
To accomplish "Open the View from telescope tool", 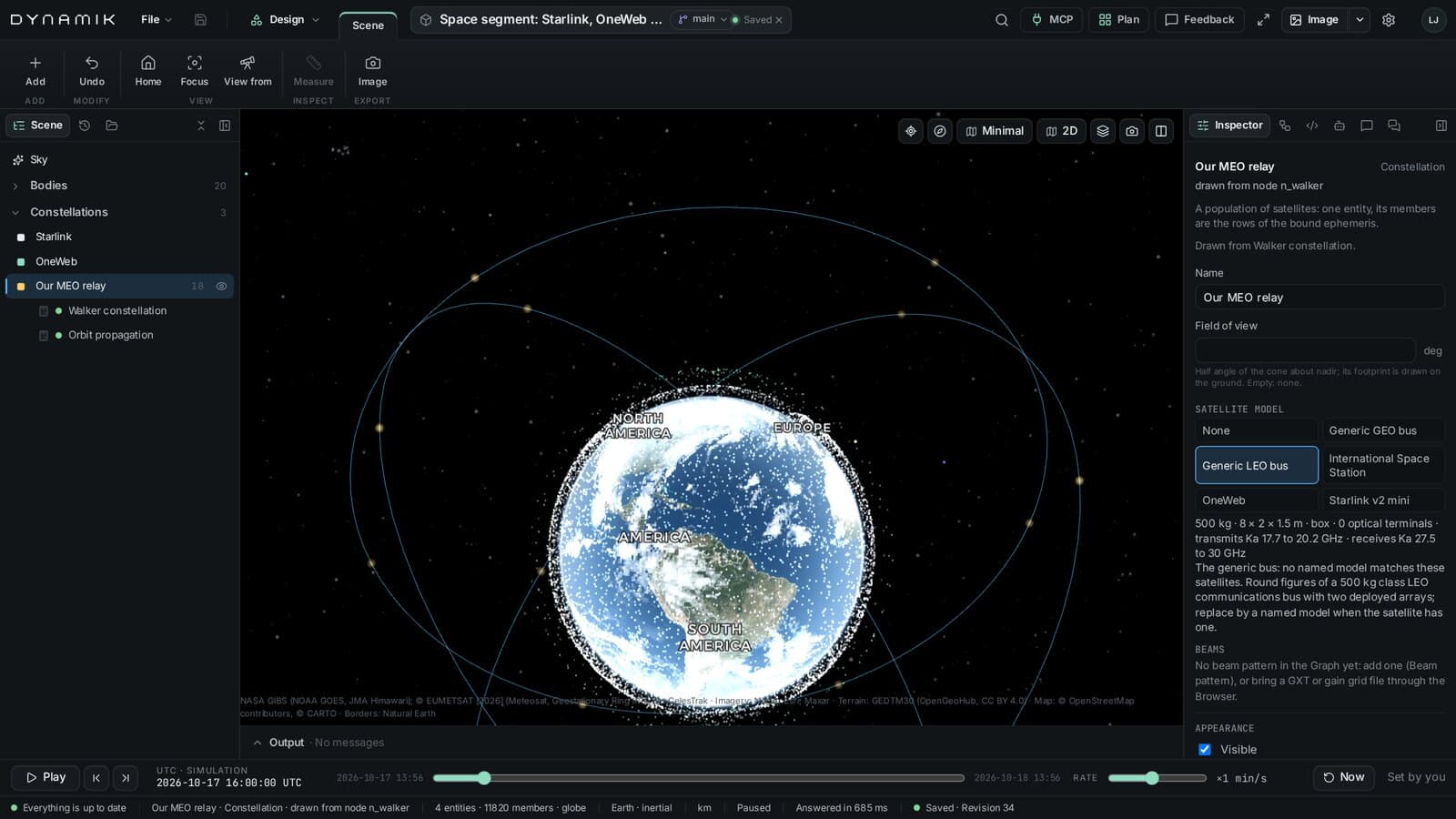I will [x=248, y=71].
